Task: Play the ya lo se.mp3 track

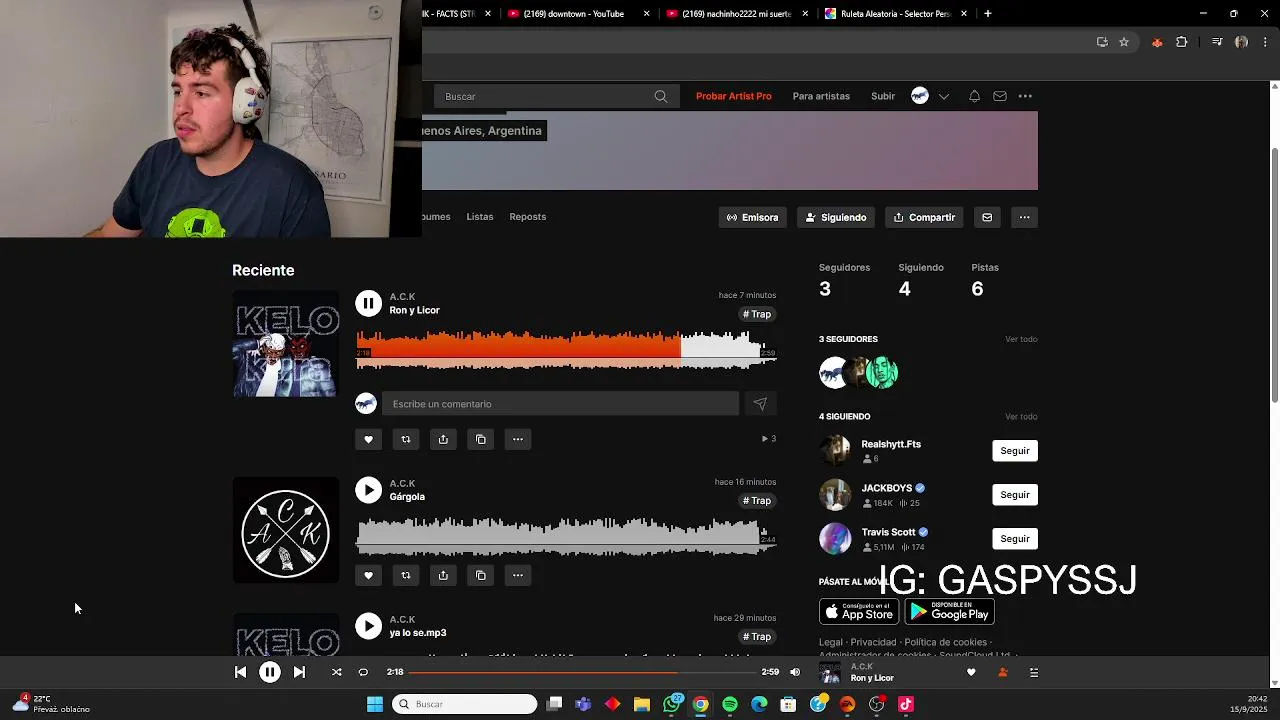Action: [368, 626]
